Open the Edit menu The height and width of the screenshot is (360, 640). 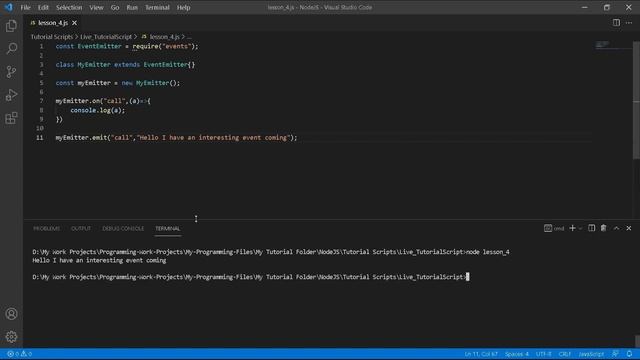coord(43,7)
